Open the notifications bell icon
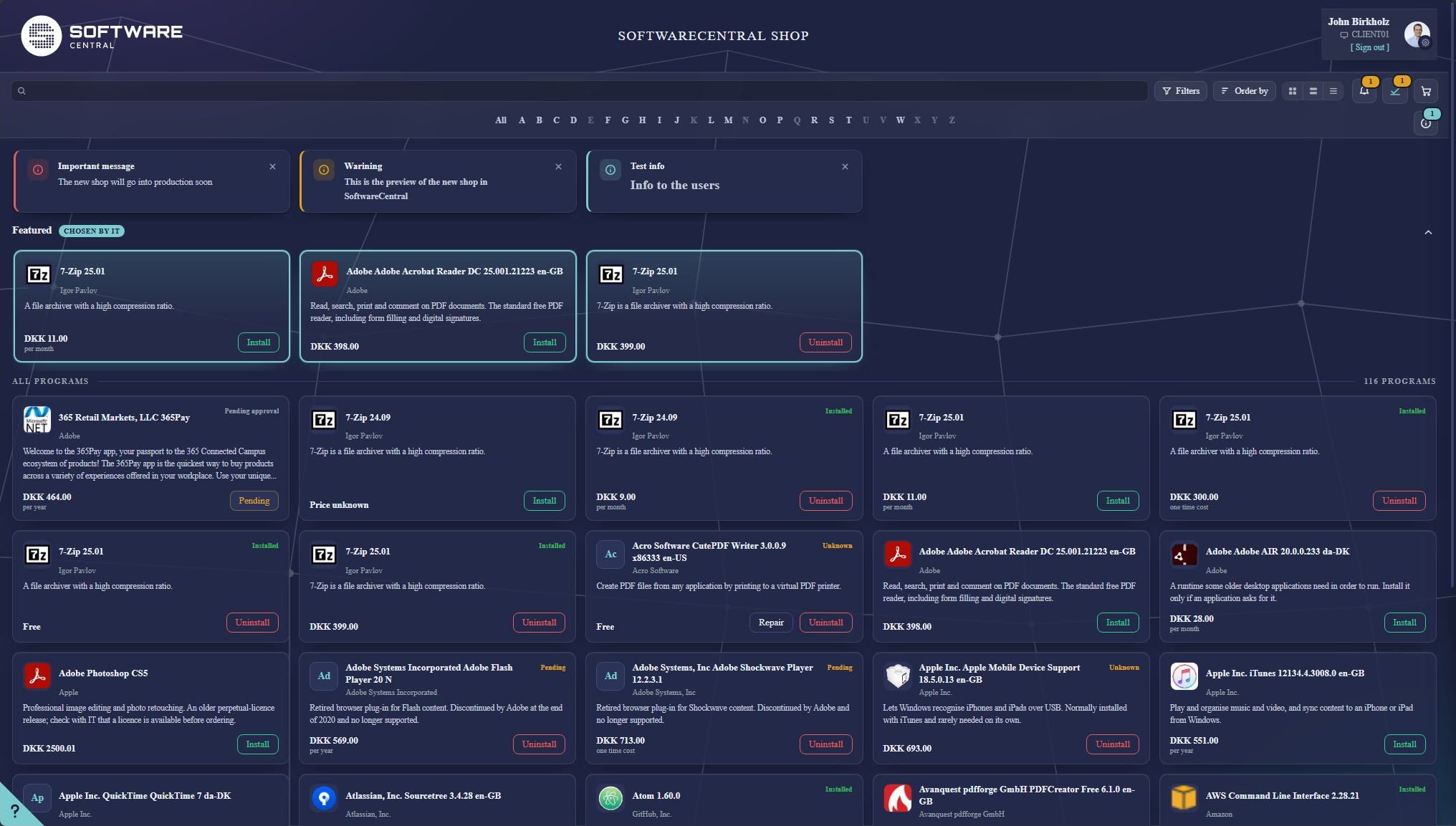The height and width of the screenshot is (826, 1456). click(x=1364, y=91)
